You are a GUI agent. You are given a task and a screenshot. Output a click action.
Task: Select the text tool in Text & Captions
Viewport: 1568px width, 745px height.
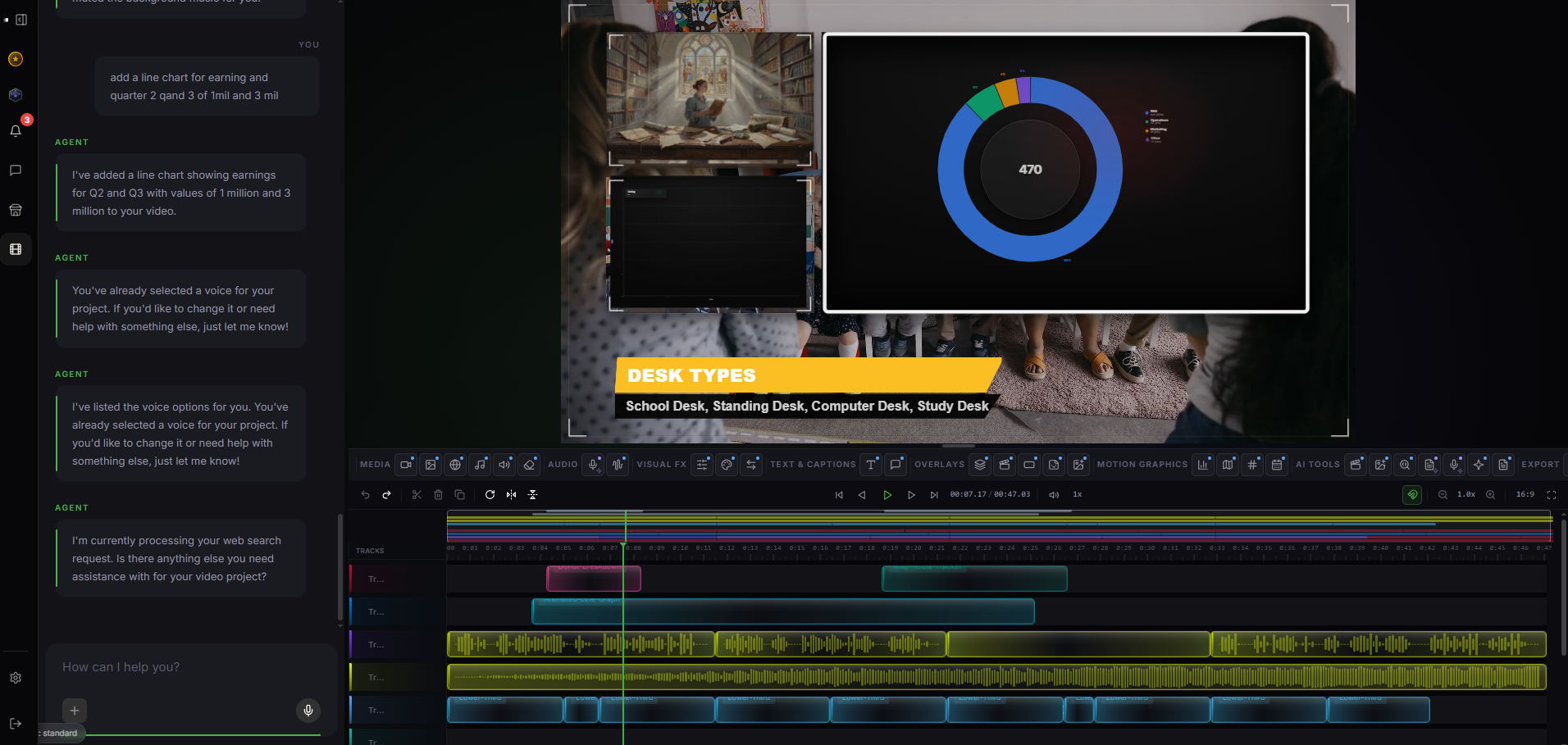871,465
